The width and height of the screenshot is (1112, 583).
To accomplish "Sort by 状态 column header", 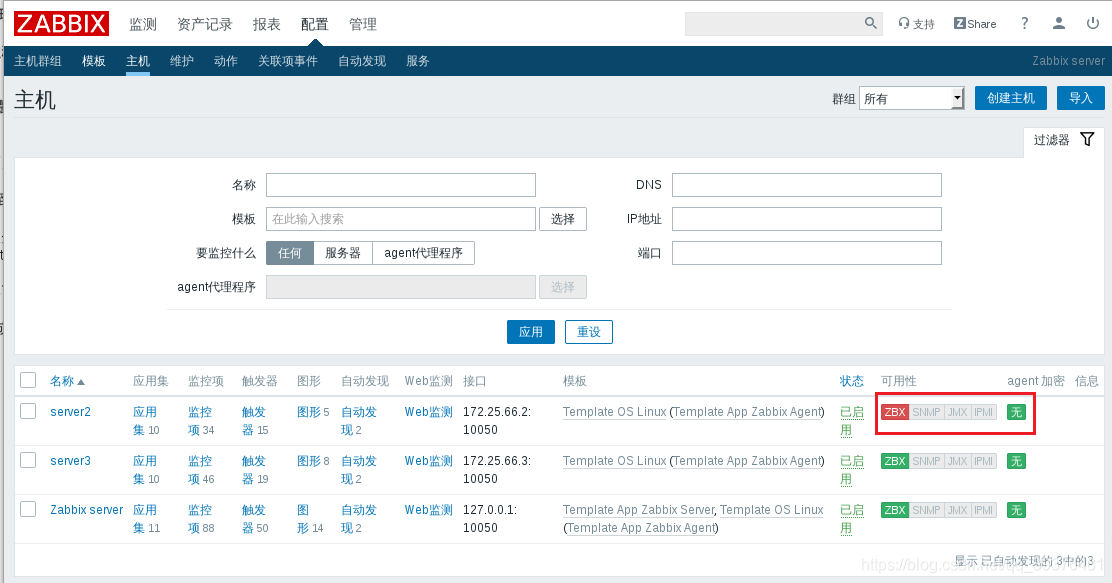I will coord(852,381).
